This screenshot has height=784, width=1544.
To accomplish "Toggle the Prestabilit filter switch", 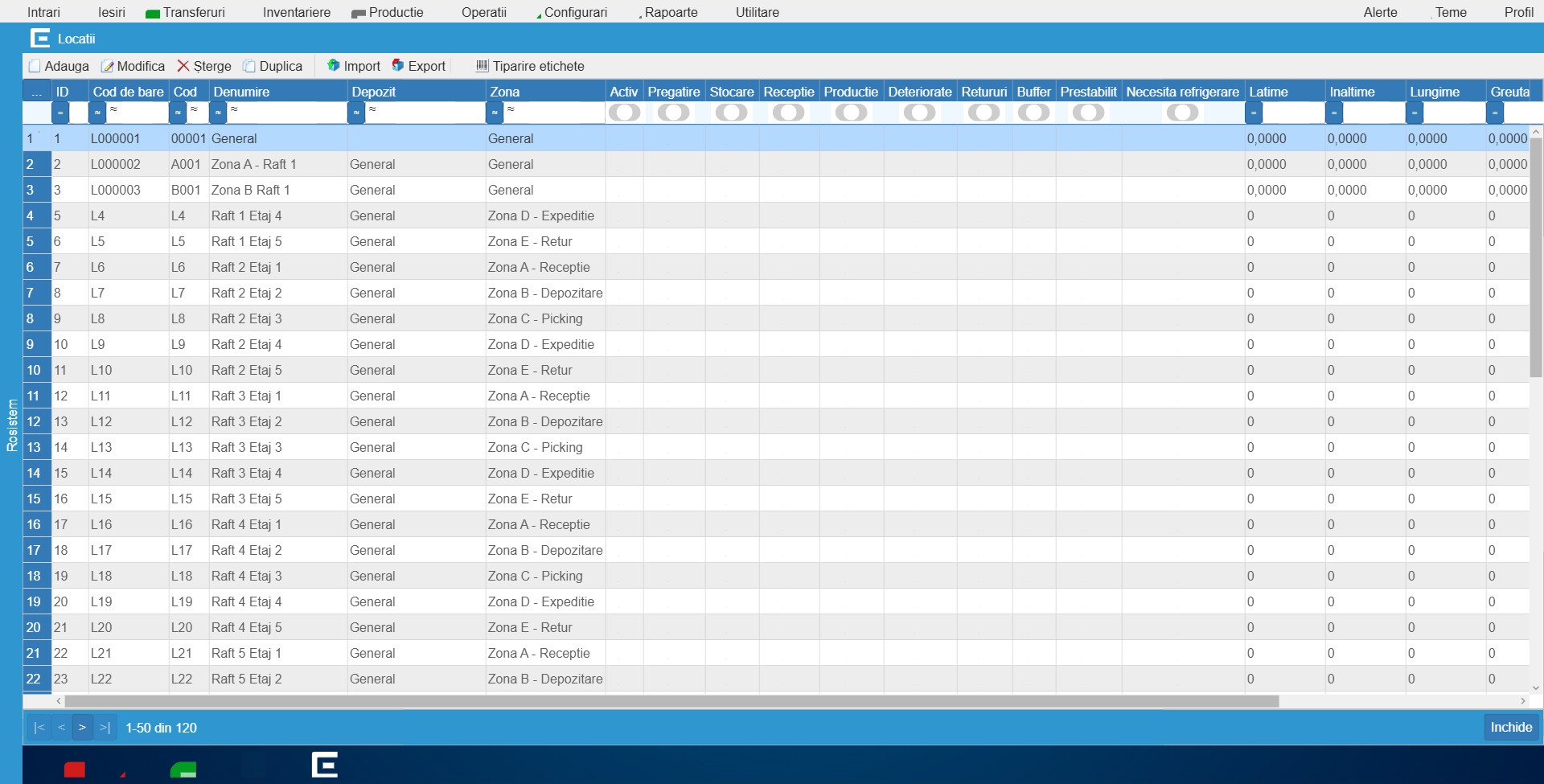I will 1088,113.
